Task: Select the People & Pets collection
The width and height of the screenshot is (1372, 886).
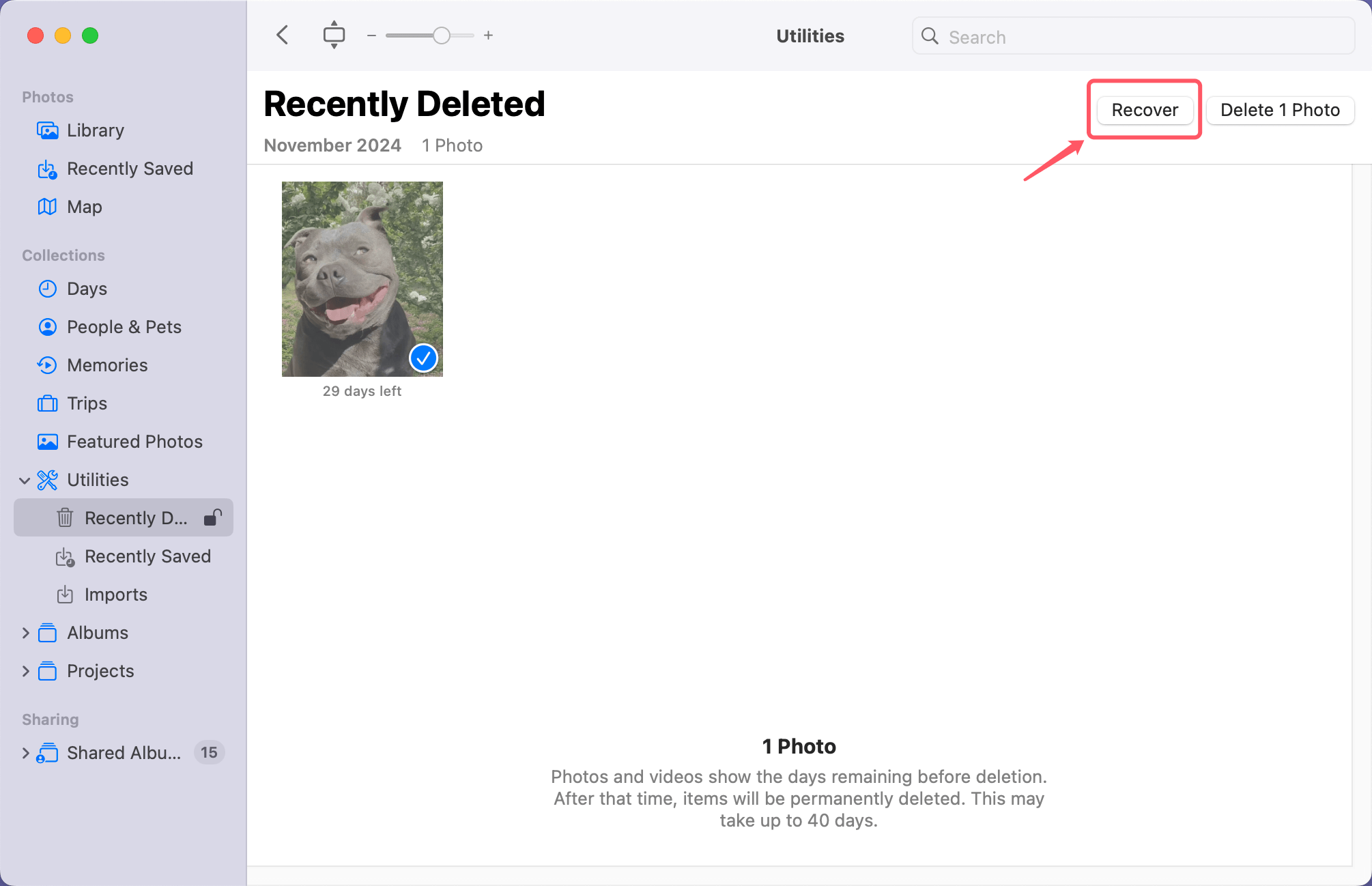Action: click(124, 326)
